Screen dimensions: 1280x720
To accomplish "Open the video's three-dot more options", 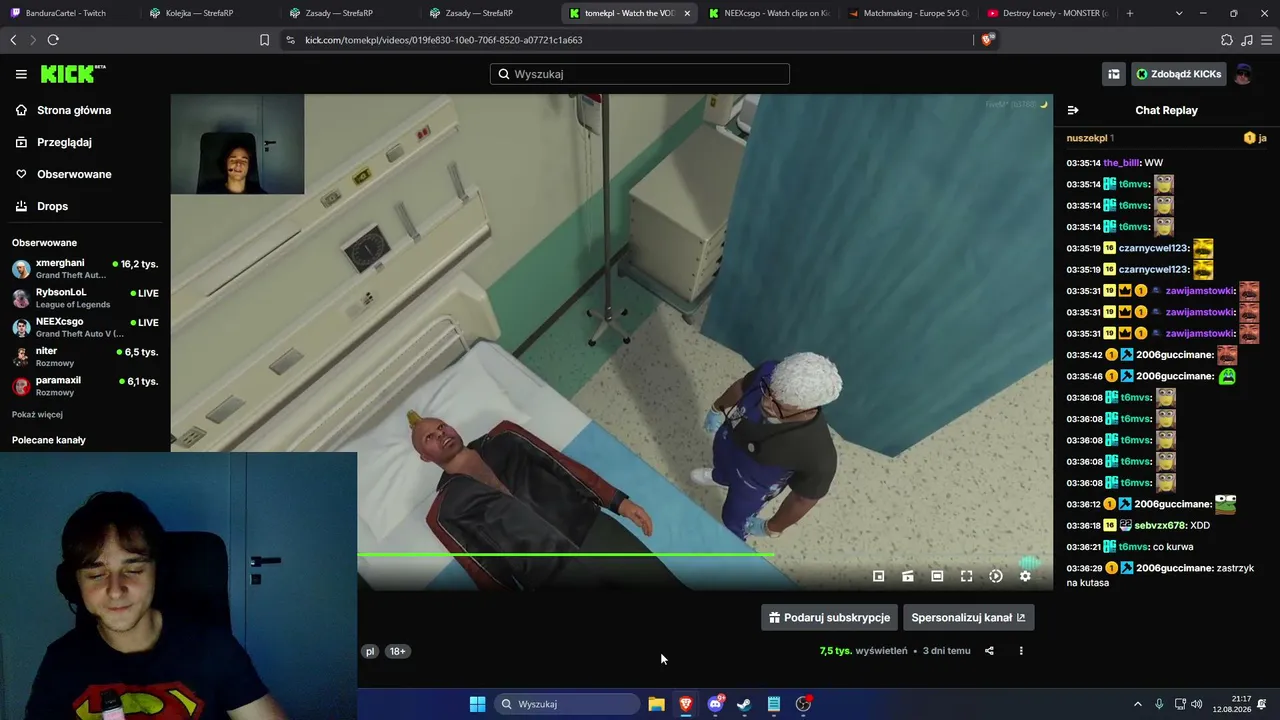I will pyautogui.click(x=1021, y=651).
